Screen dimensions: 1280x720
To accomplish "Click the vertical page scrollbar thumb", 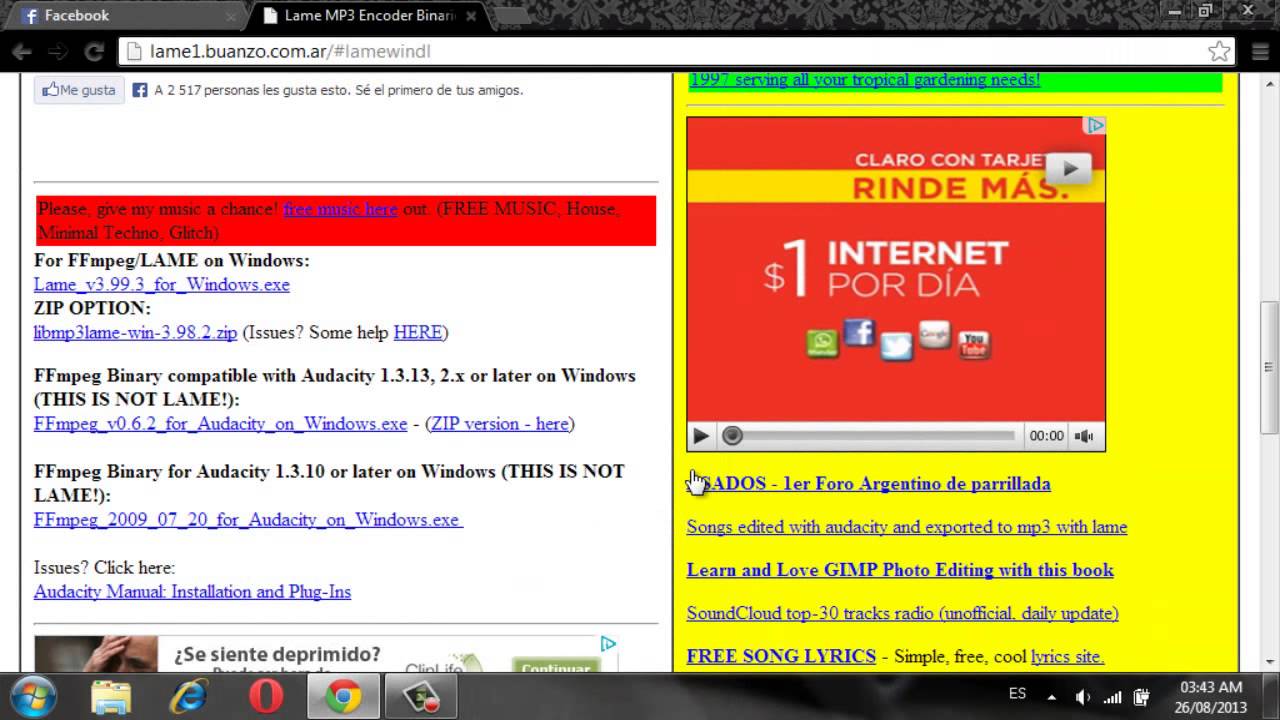I will point(1270,368).
